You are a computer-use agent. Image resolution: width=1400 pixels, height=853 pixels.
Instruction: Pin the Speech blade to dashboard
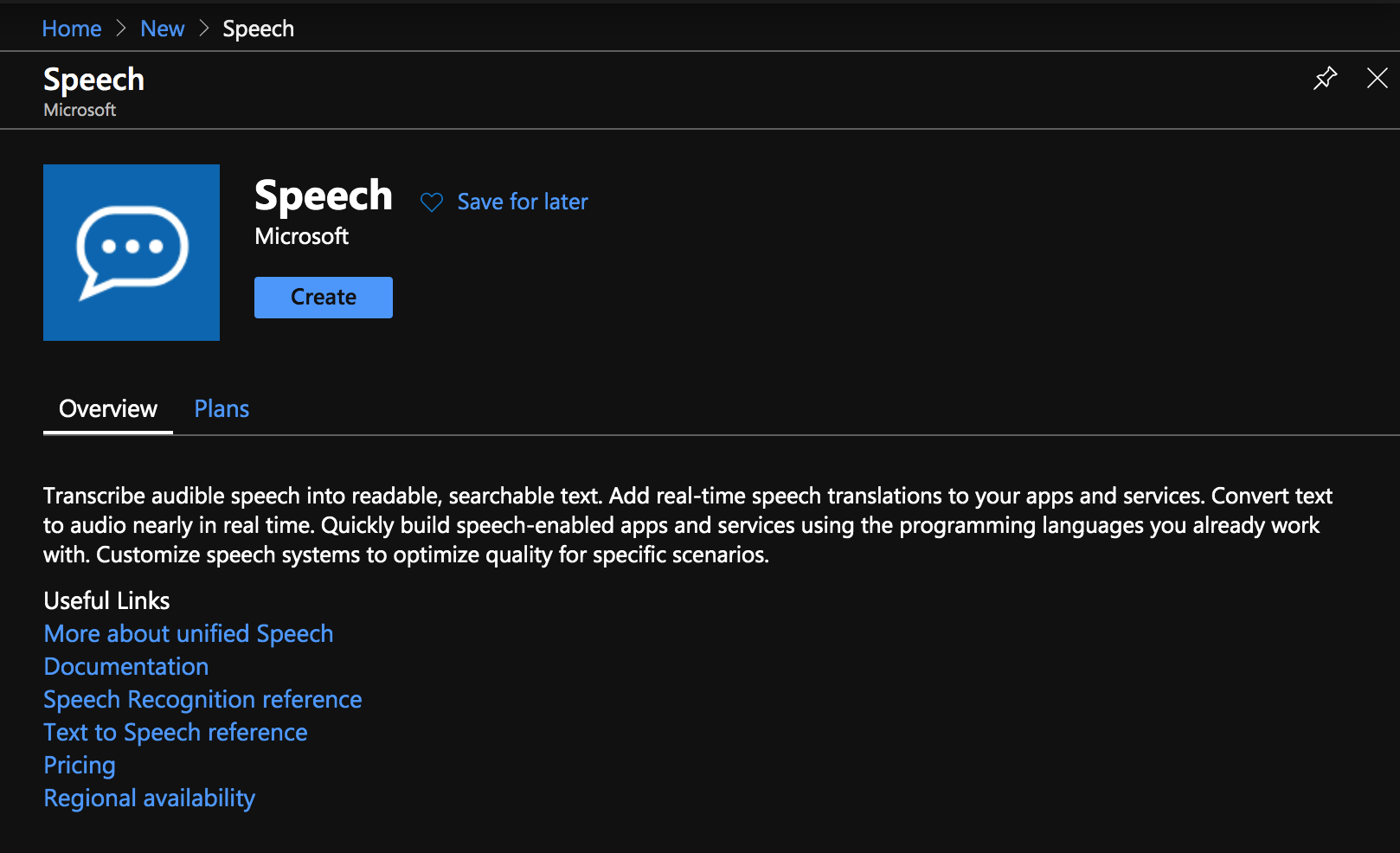click(1325, 79)
